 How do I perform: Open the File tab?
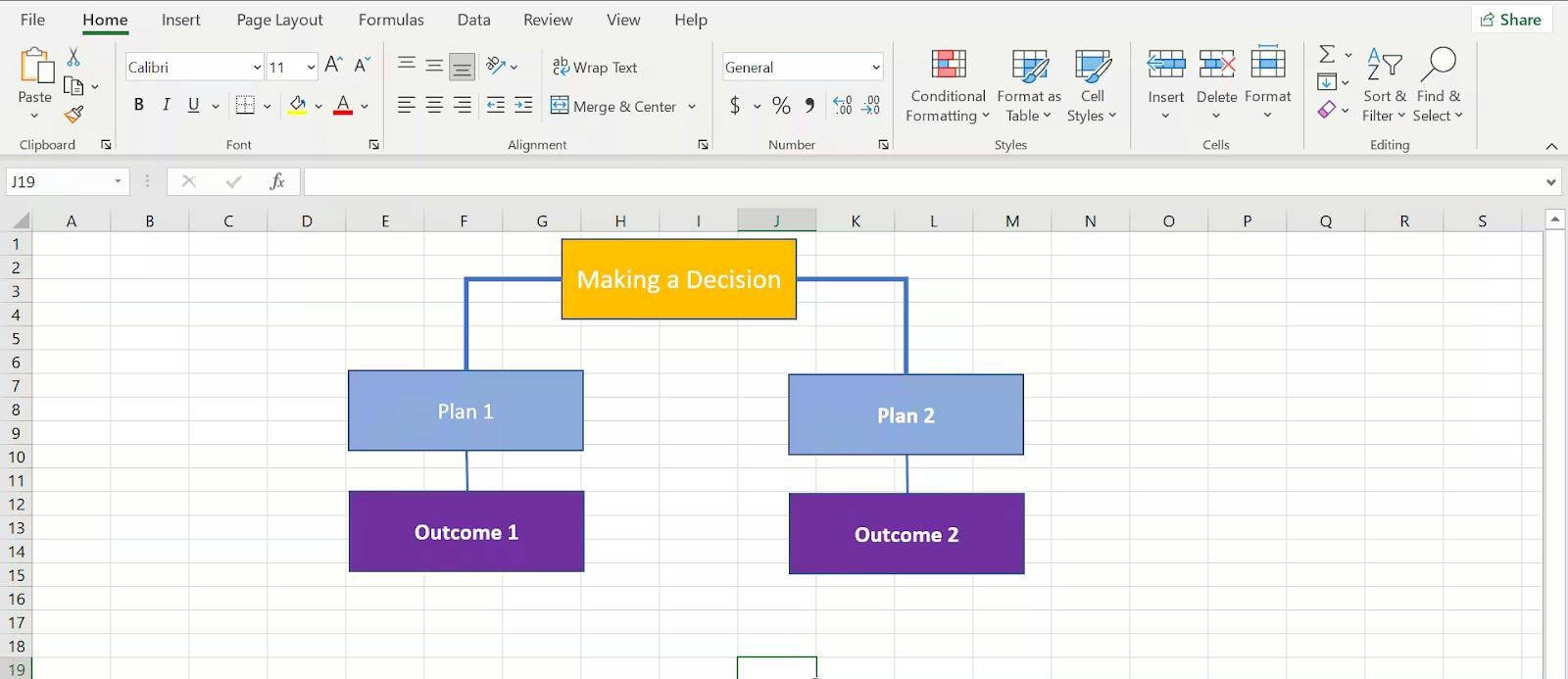click(x=32, y=20)
